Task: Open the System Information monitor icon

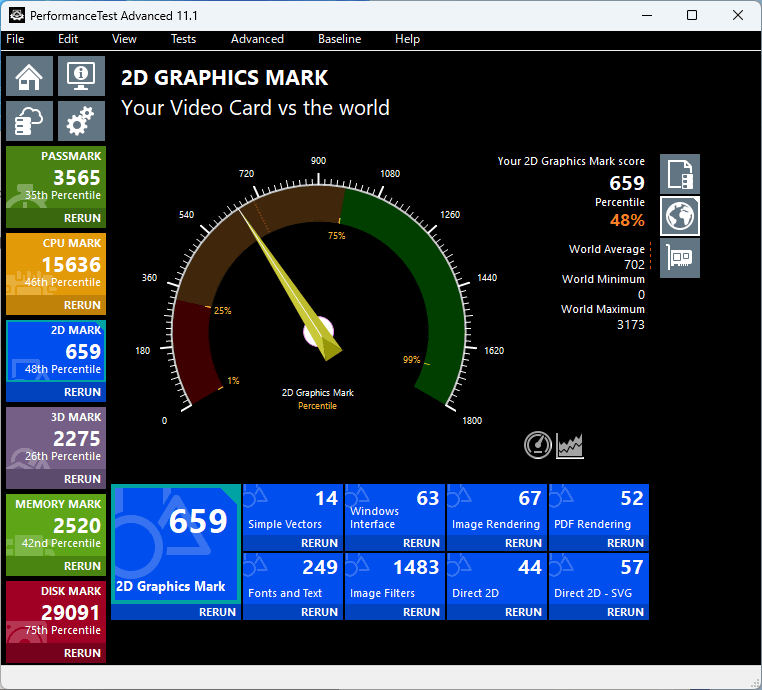Action: [81, 77]
